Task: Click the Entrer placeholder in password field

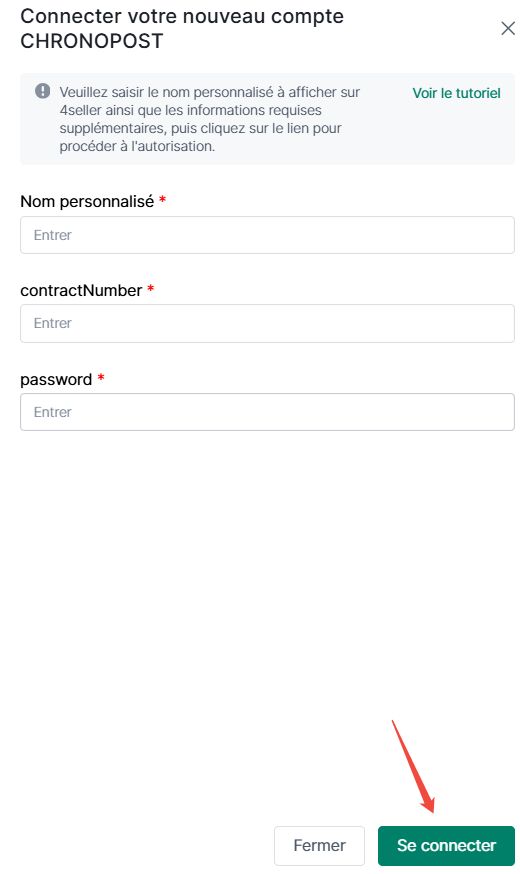Action: click(x=53, y=412)
